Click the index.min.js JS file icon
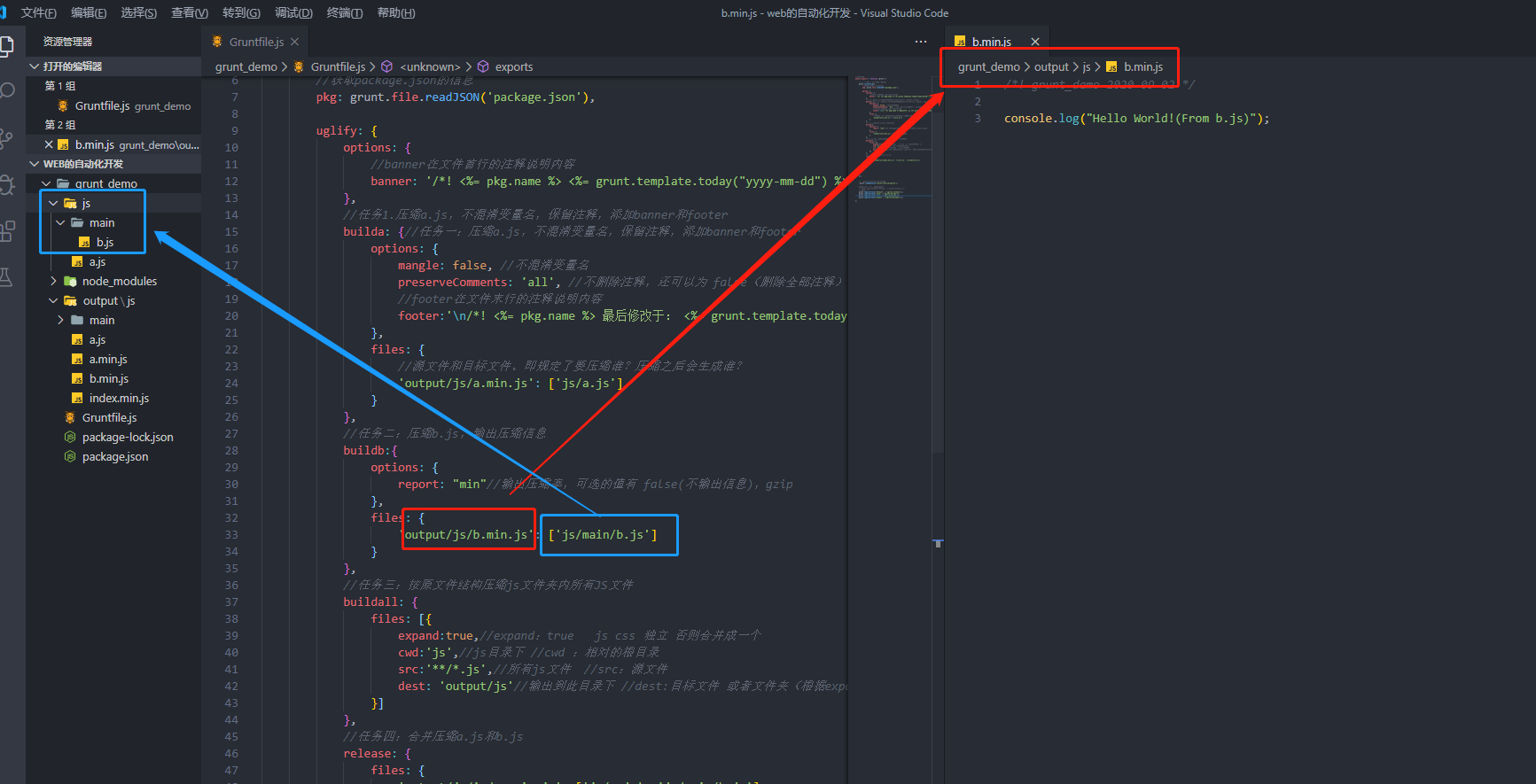Image resolution: width=1536 pixels, height=784 pixels. pos(77,398)
